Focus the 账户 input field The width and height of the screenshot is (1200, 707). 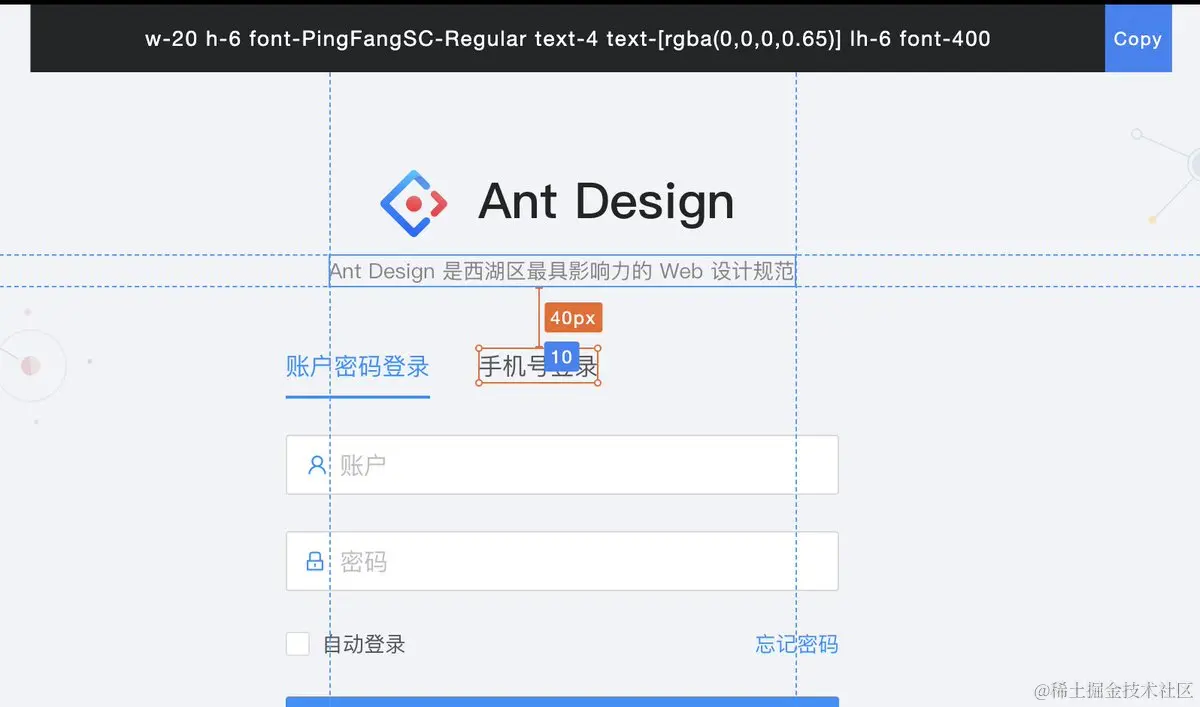(x=562, y=465)
